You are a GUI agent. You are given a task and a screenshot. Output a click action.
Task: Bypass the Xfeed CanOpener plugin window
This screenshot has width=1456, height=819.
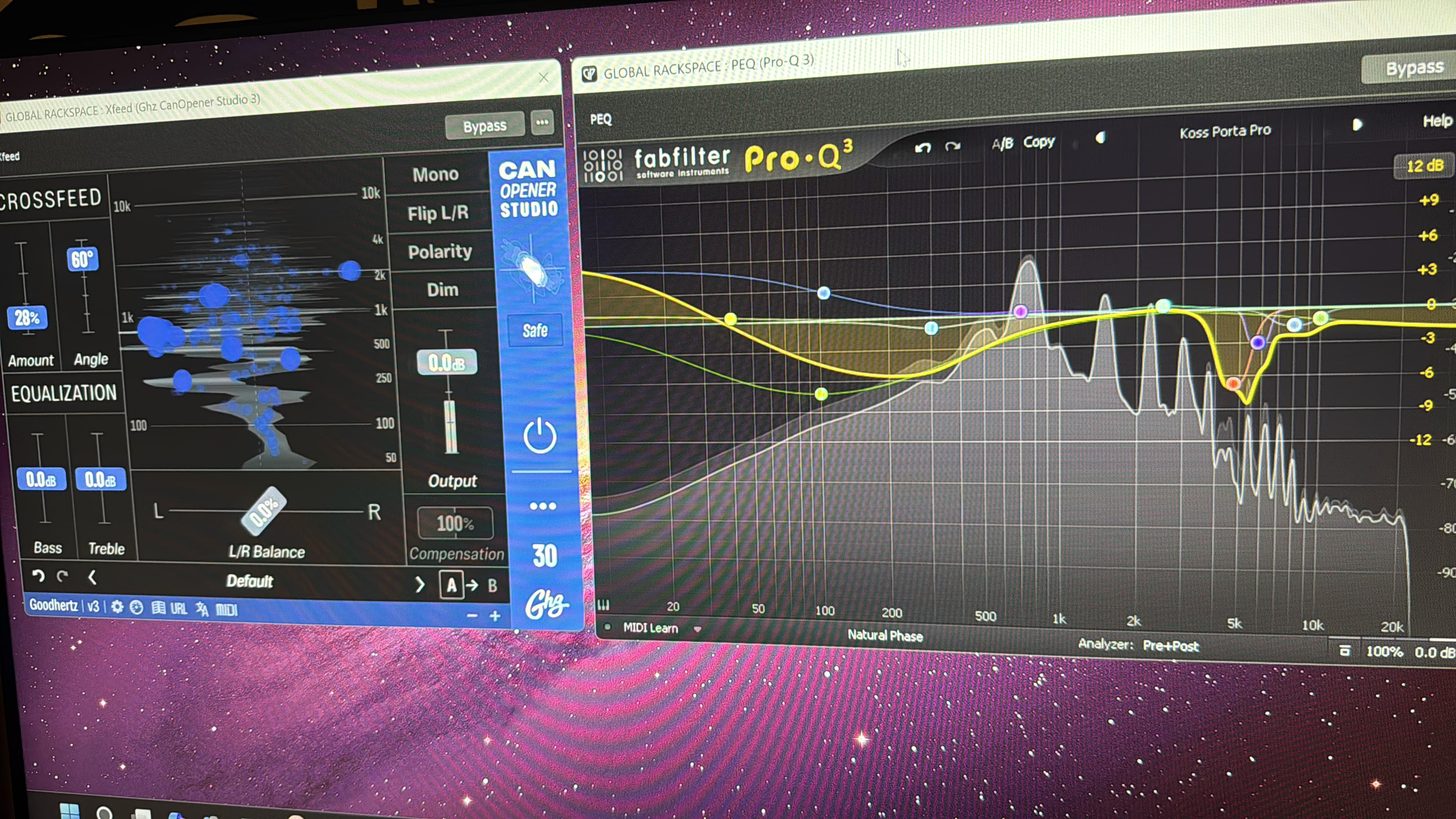pyautogui.click(x=485, y=126)
